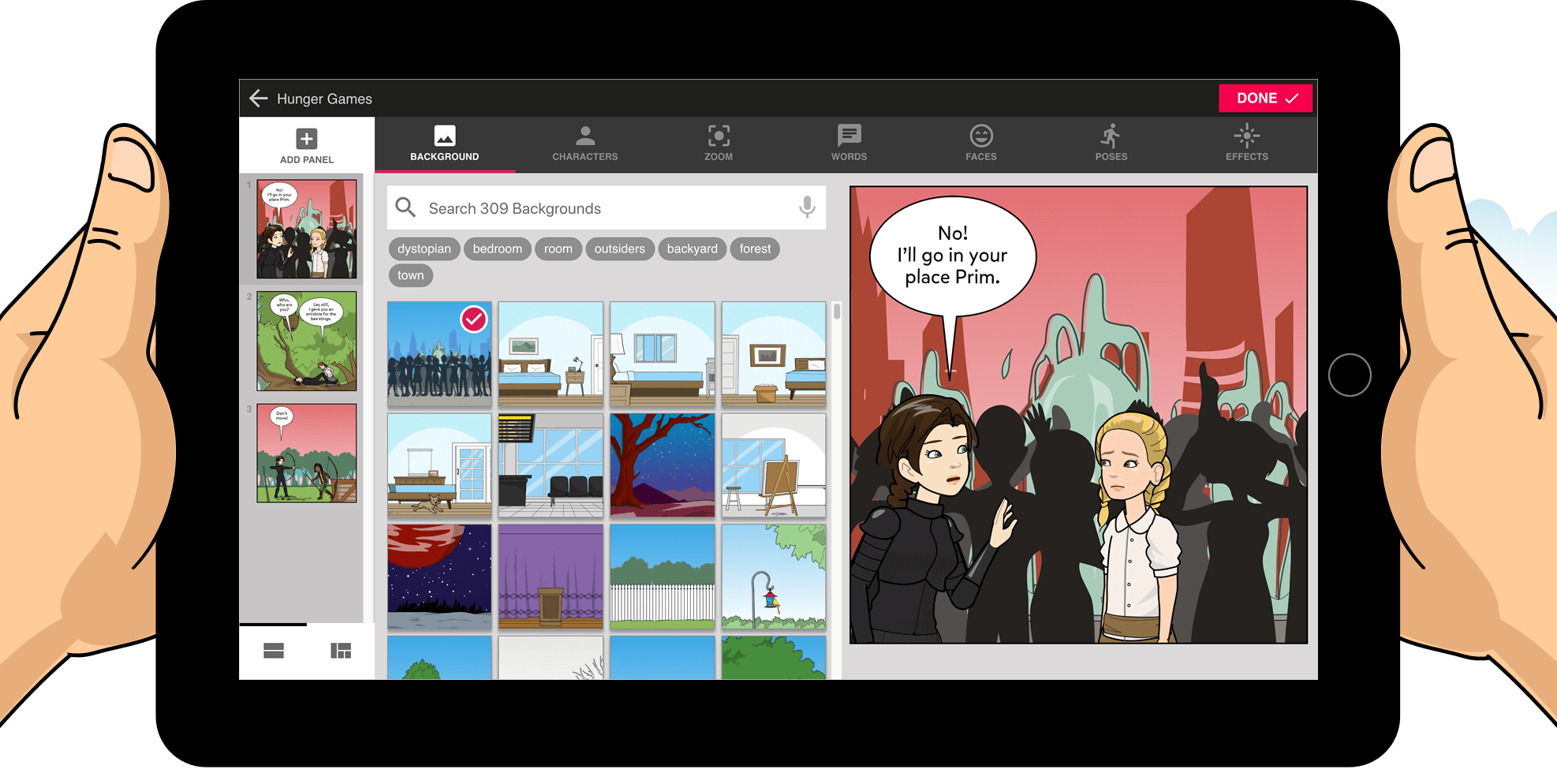
Task: Click the search magnifier icon
Action: pyautogui.click(x=405, y=207)
